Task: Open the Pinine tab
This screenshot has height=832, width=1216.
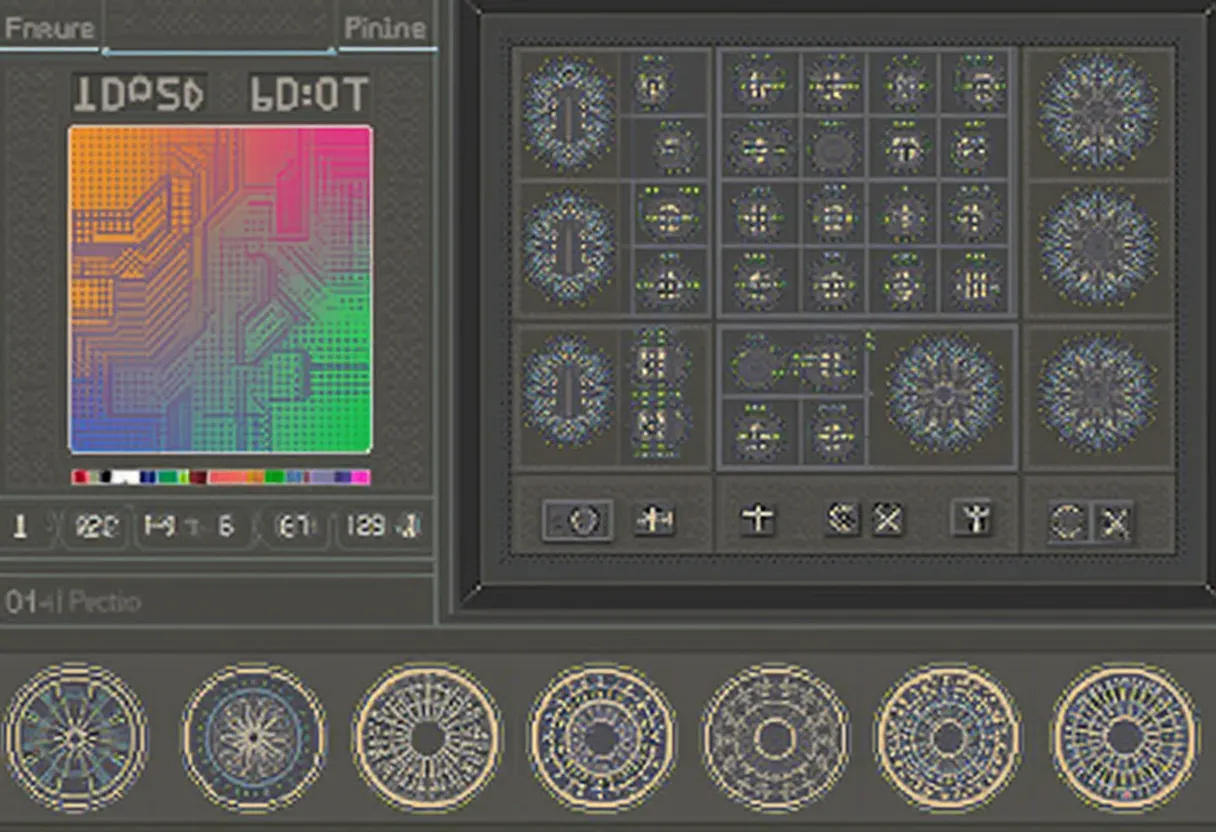Action: (x=385, y=28)
